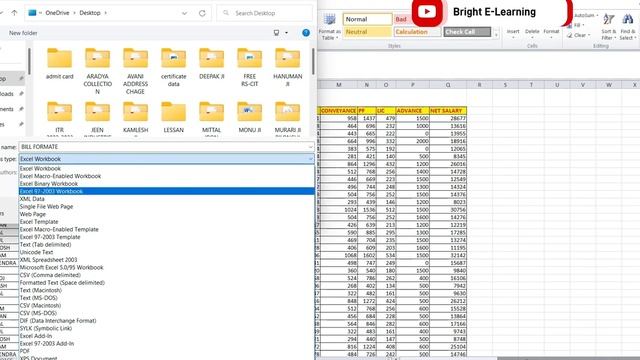Image resolution: width=640 pixels, height=360 pixels.
Task: Expand the File name history dropdown
Action: (x=310, y=147)
